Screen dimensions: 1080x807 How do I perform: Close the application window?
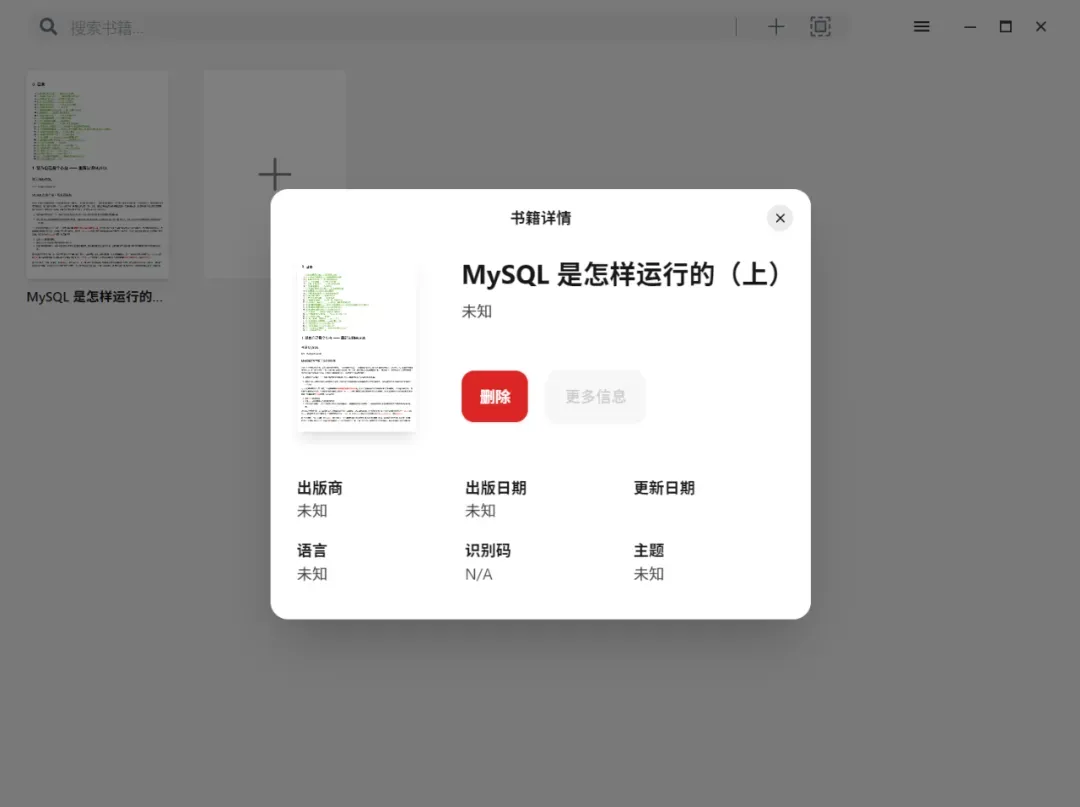pos(1041,27)
